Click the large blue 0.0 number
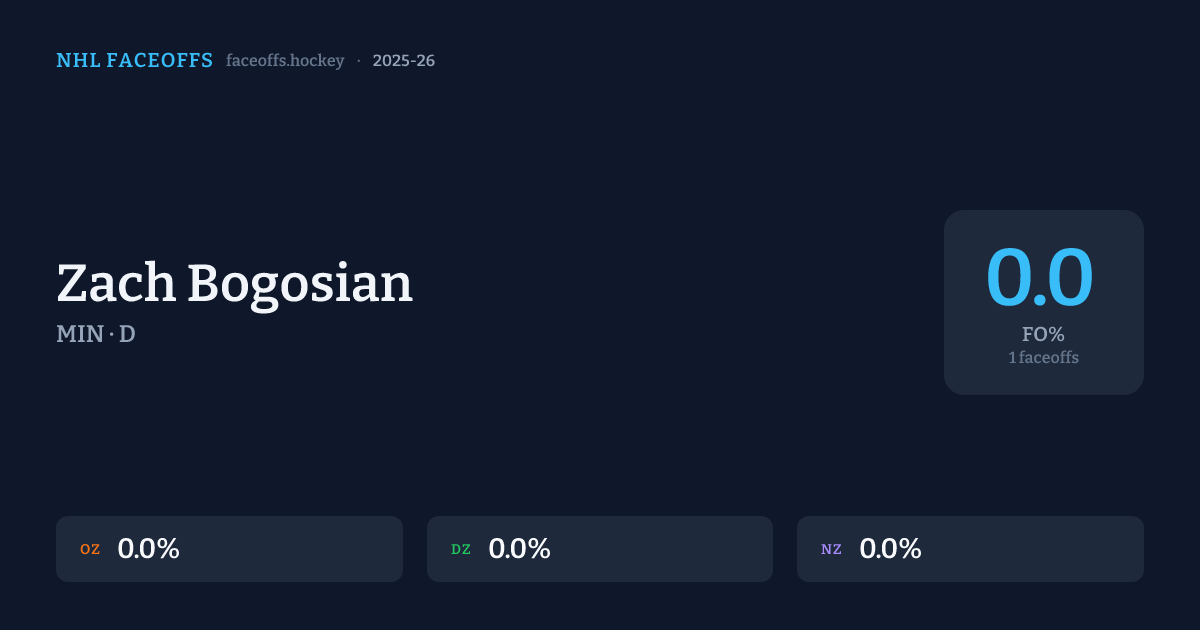 point(1039,279)
